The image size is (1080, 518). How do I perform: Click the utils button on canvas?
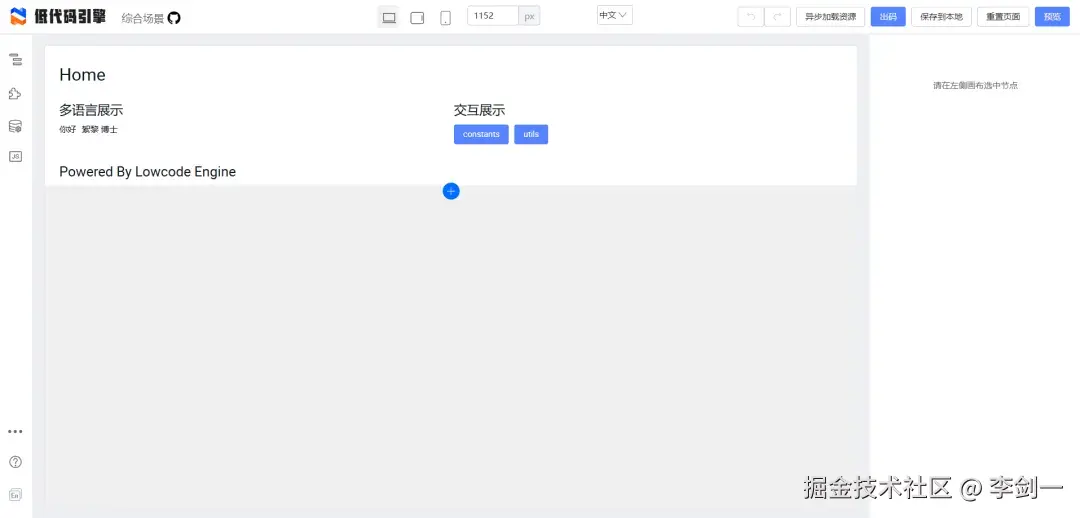(x=531, y=134)
